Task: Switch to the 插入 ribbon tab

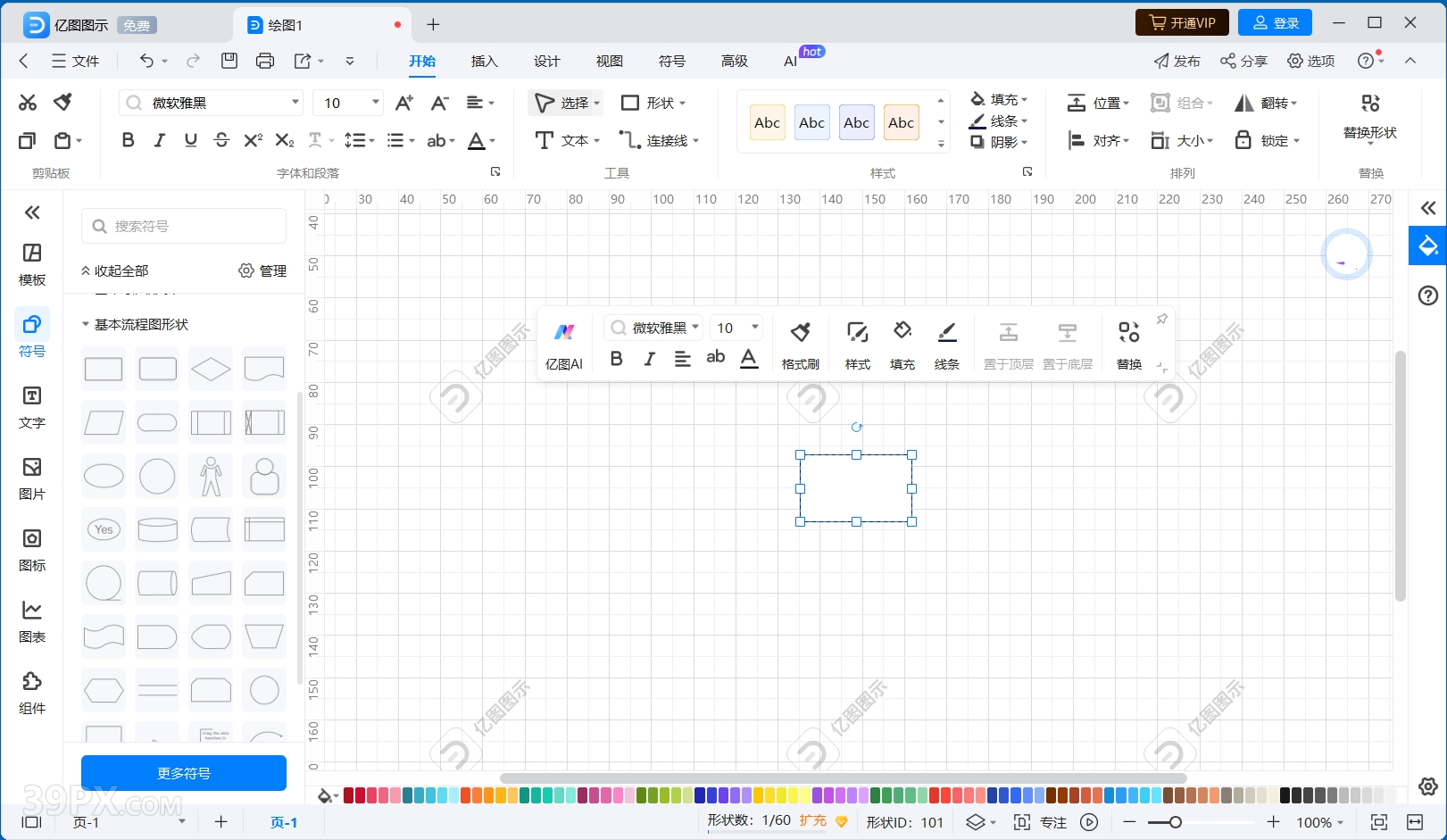Action: [x=484, y=61]
